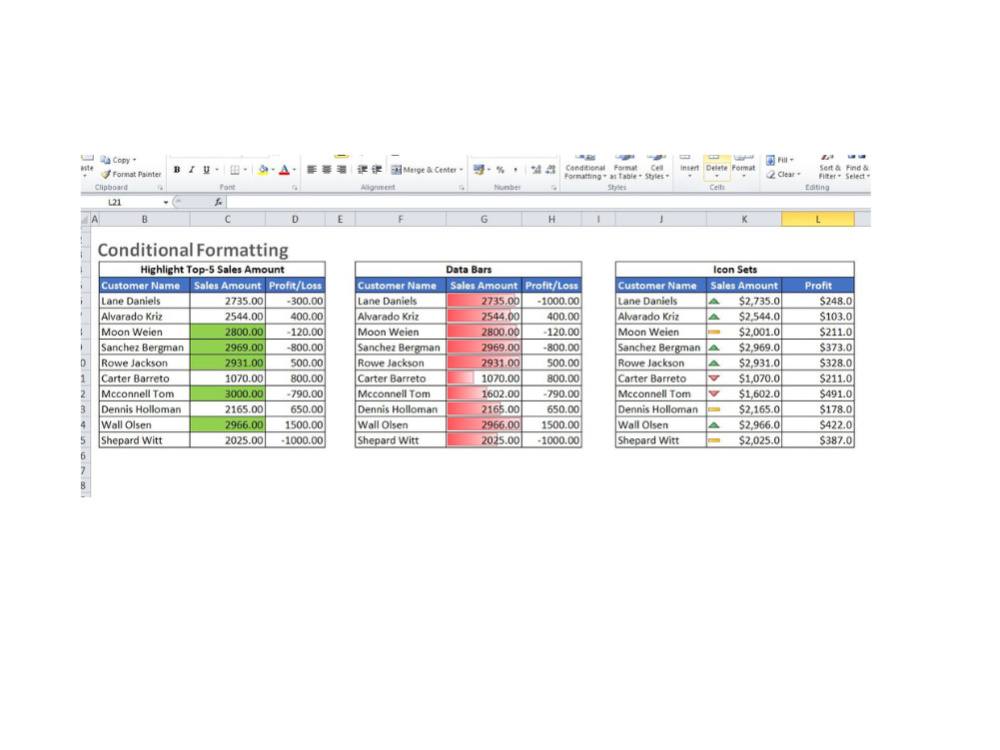Toggle bold formatting in the Font group
The width and height of the screenshot is (1000, 750).
click(x=177, y=170)
